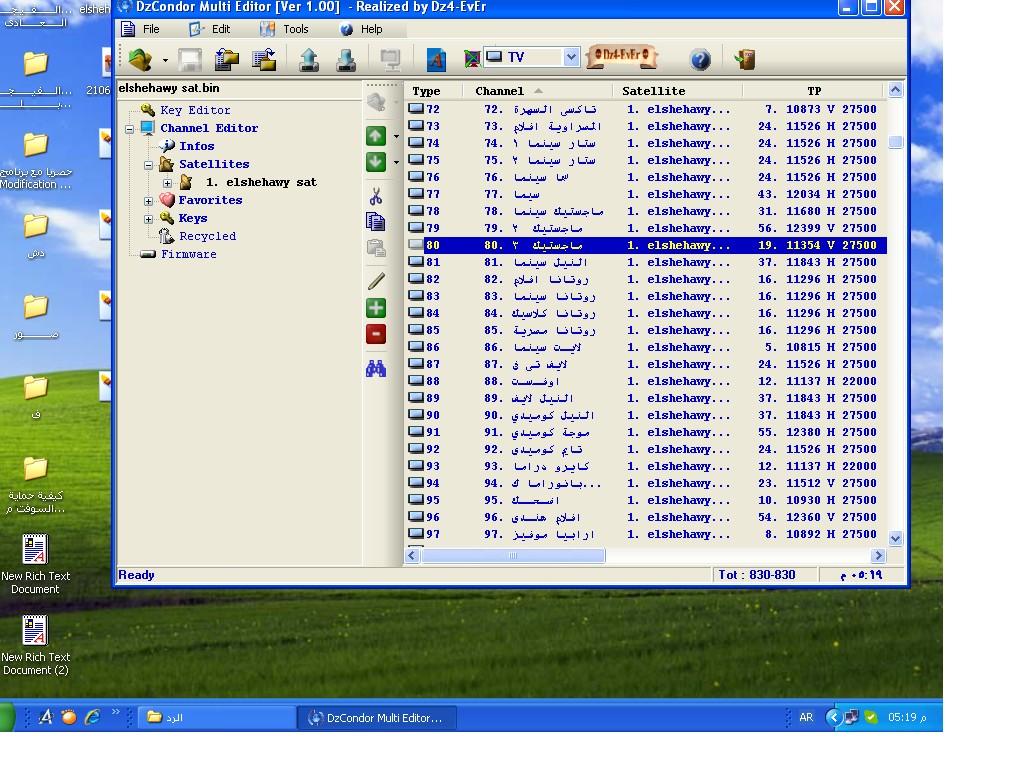The height and width of the screenshot is (768, 1024).
Task: Click the first New Rich Text Document desktop icon
Action: (35, 564)
